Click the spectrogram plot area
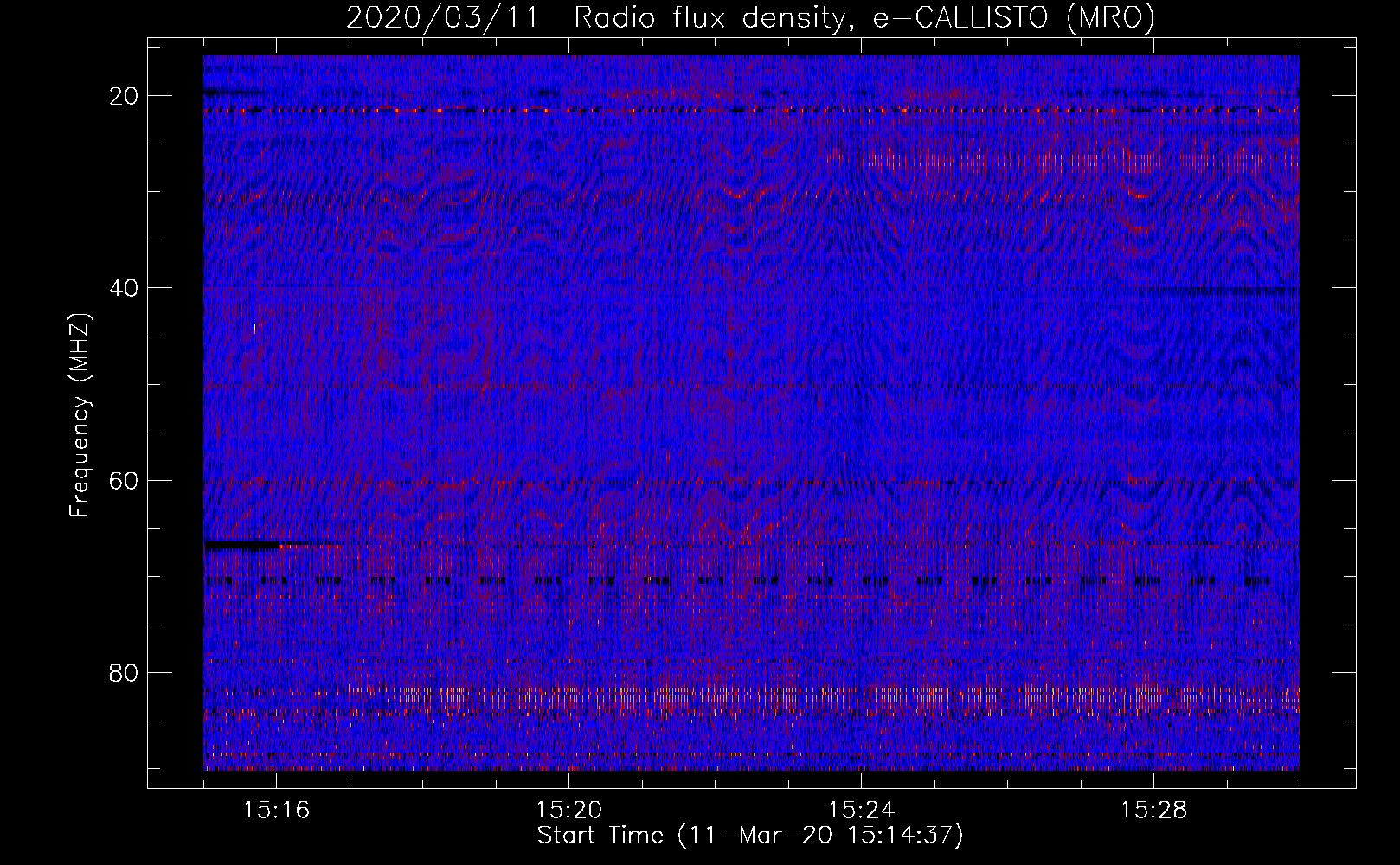Image resolution: width=1400 pixels, height=865 pixels. point(751,413)
